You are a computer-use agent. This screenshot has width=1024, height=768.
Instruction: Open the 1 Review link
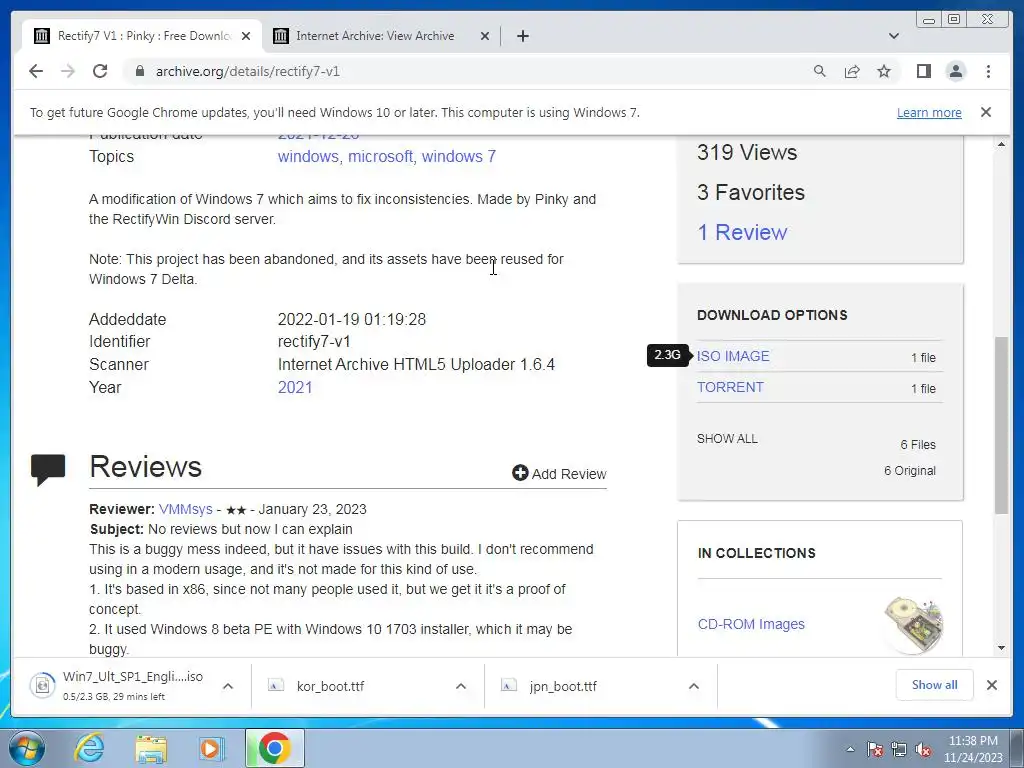(743, 232)
